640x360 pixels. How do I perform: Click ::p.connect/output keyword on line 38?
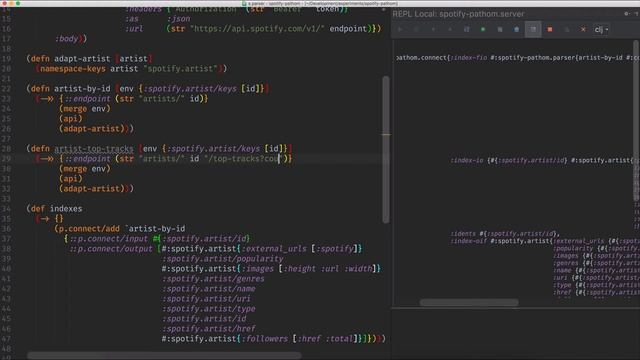[111, 249]
